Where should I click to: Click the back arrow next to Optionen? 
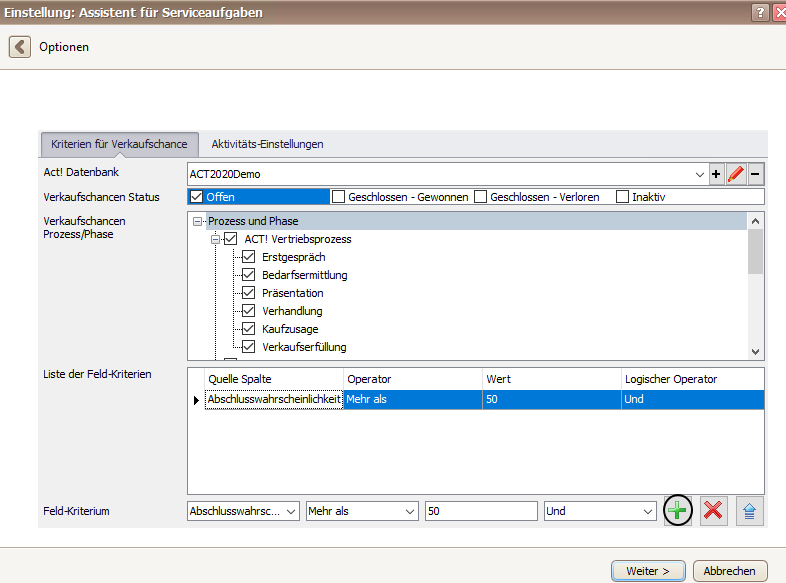pyautogui.click(x=20, y=47)
